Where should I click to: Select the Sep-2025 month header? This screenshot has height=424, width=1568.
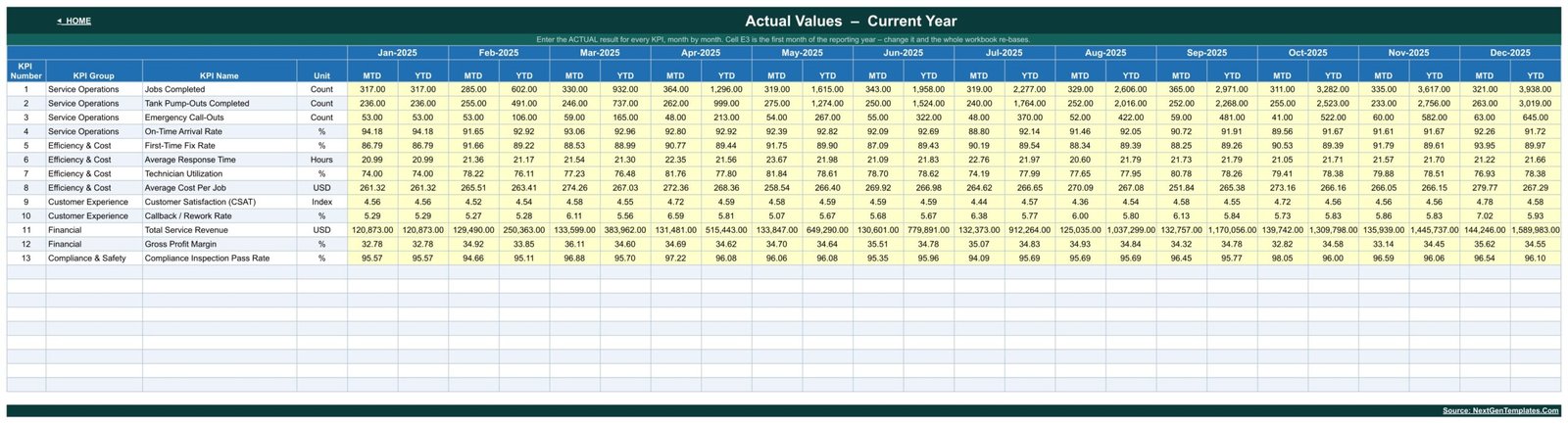point(1206,53)
